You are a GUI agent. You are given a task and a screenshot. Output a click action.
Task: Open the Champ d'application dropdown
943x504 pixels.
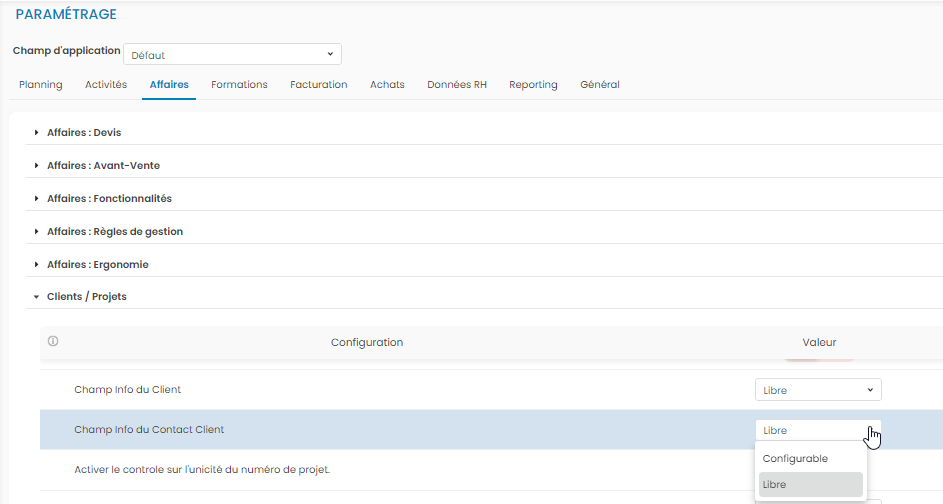tap(232, 55)
